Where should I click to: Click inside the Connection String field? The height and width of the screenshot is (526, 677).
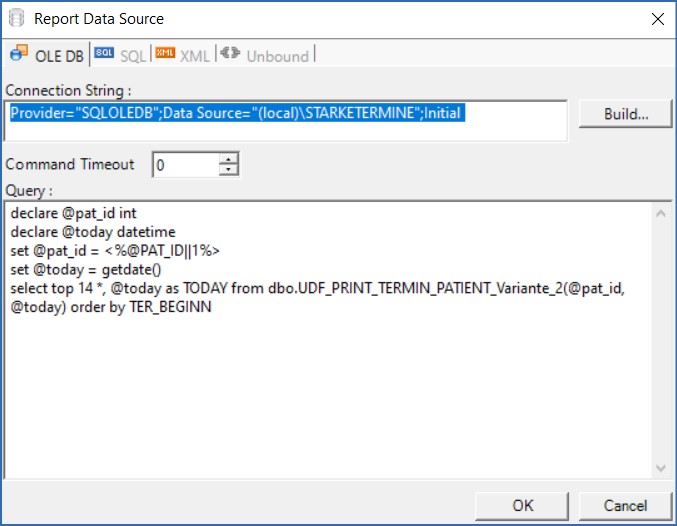[286, 121]
